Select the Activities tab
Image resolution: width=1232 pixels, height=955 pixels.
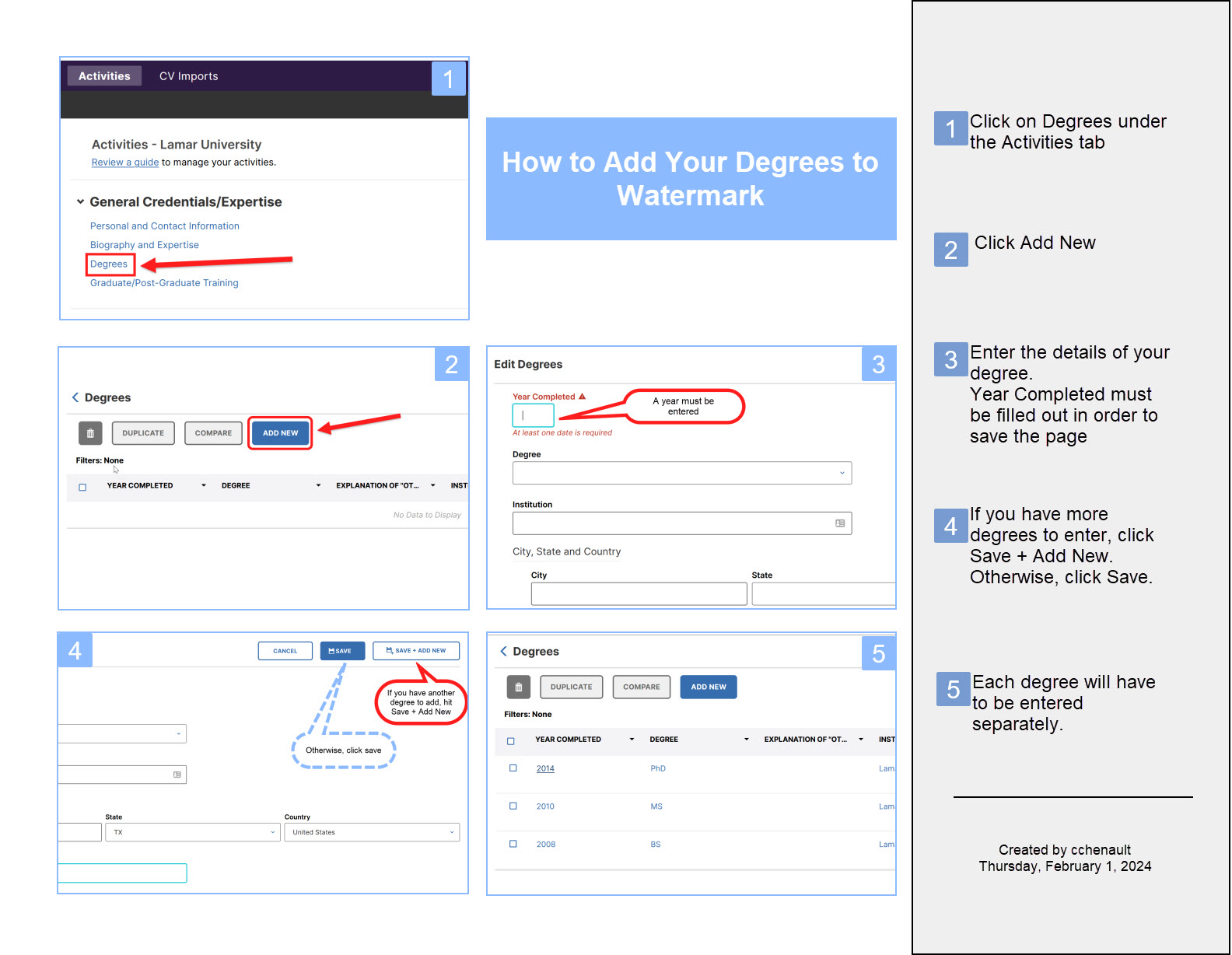click(104, 76)
